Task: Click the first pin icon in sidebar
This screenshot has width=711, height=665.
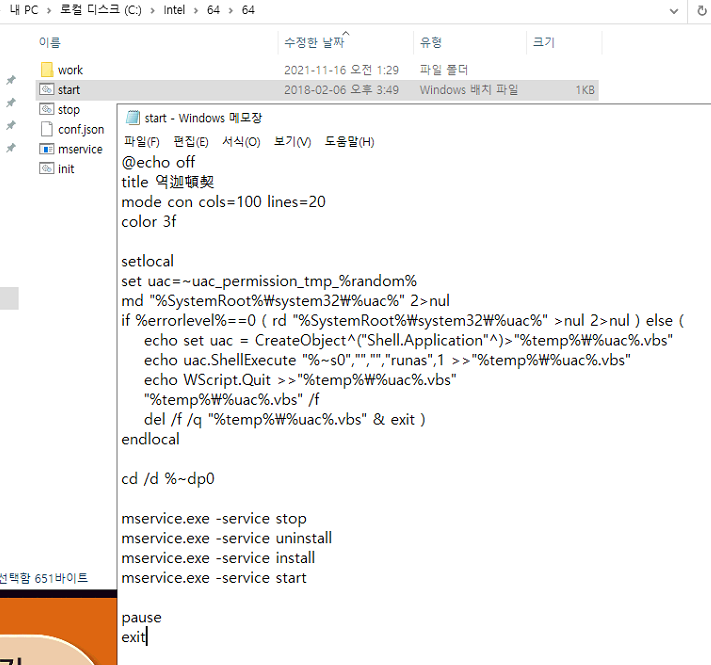Action: tap(11, 80)
